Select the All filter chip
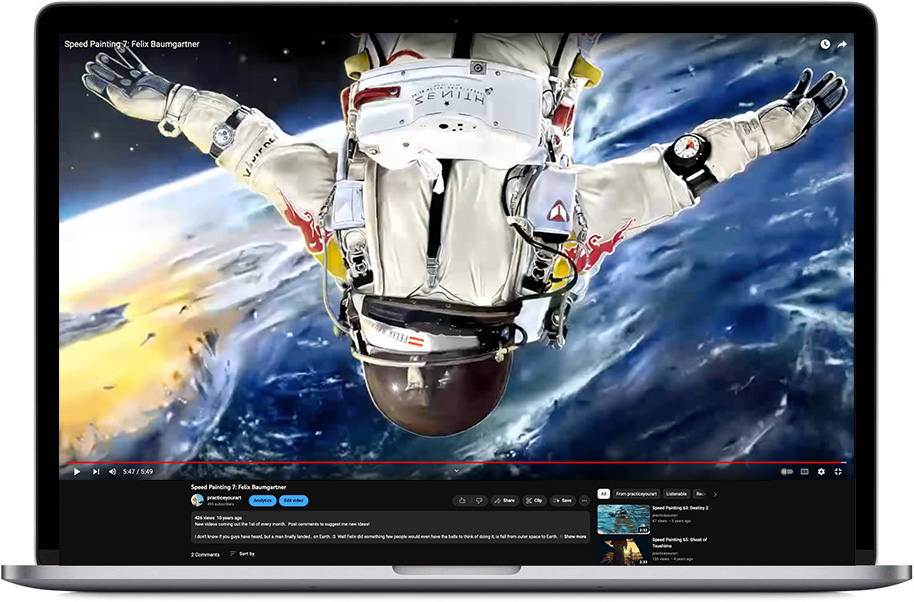This screenshot has width=914, height=602. click(603, 494)
